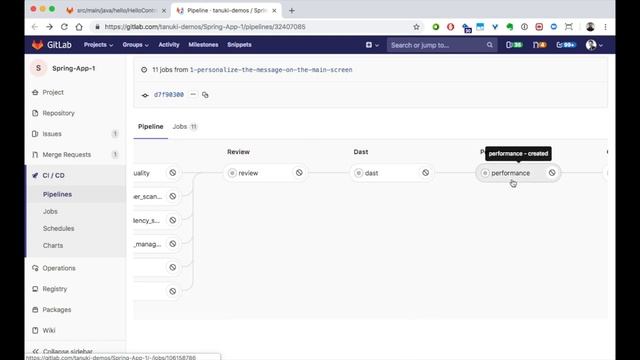
Task: Click the browser forward arrow
Action: (x=49, y=27)
